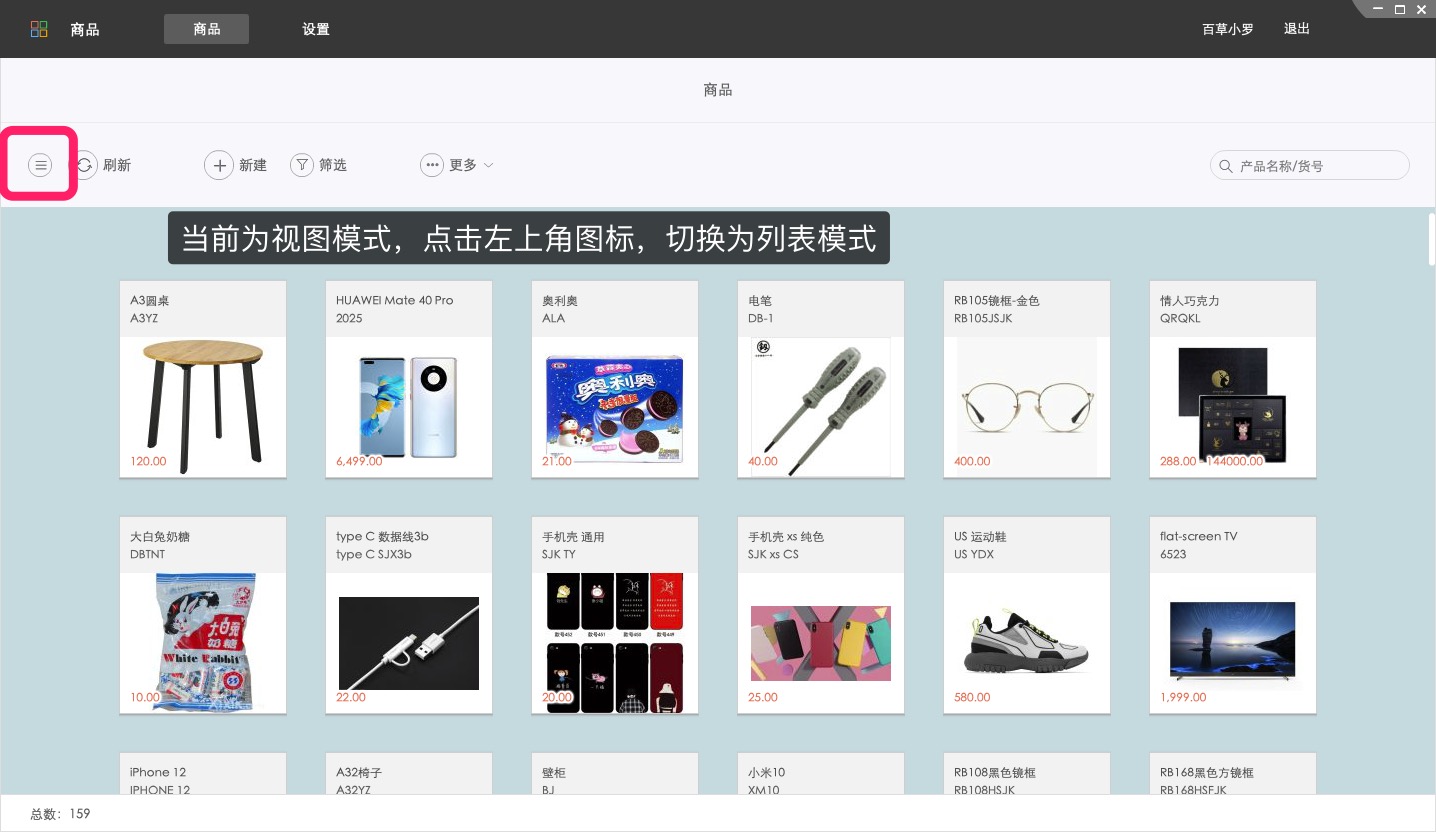
Task: Click the SJK xs CS product code
Action: click(x=773, y=554)
